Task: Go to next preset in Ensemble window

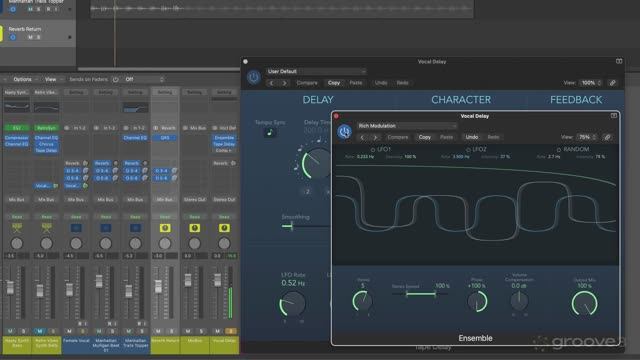Action: (375, 137)
